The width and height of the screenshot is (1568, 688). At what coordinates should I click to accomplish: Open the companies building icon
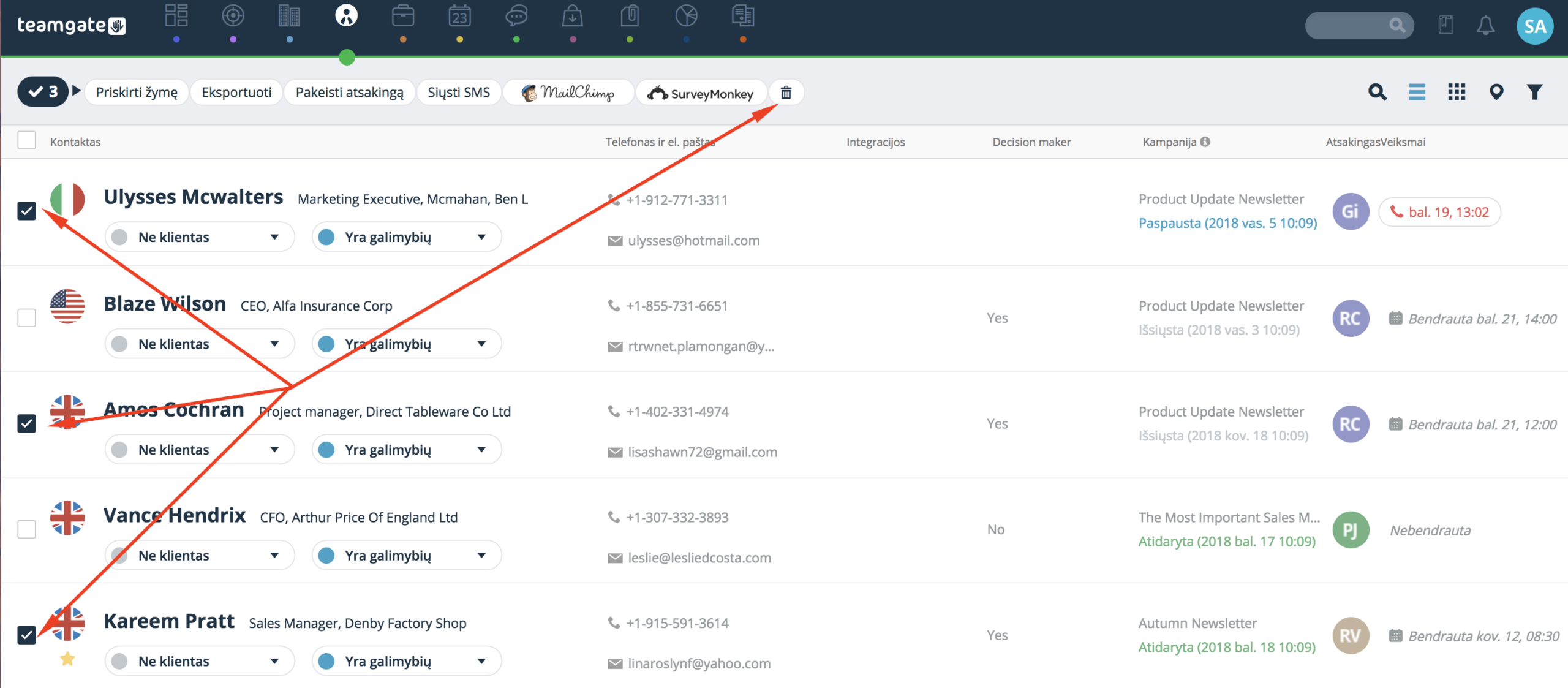pos(289,16)
